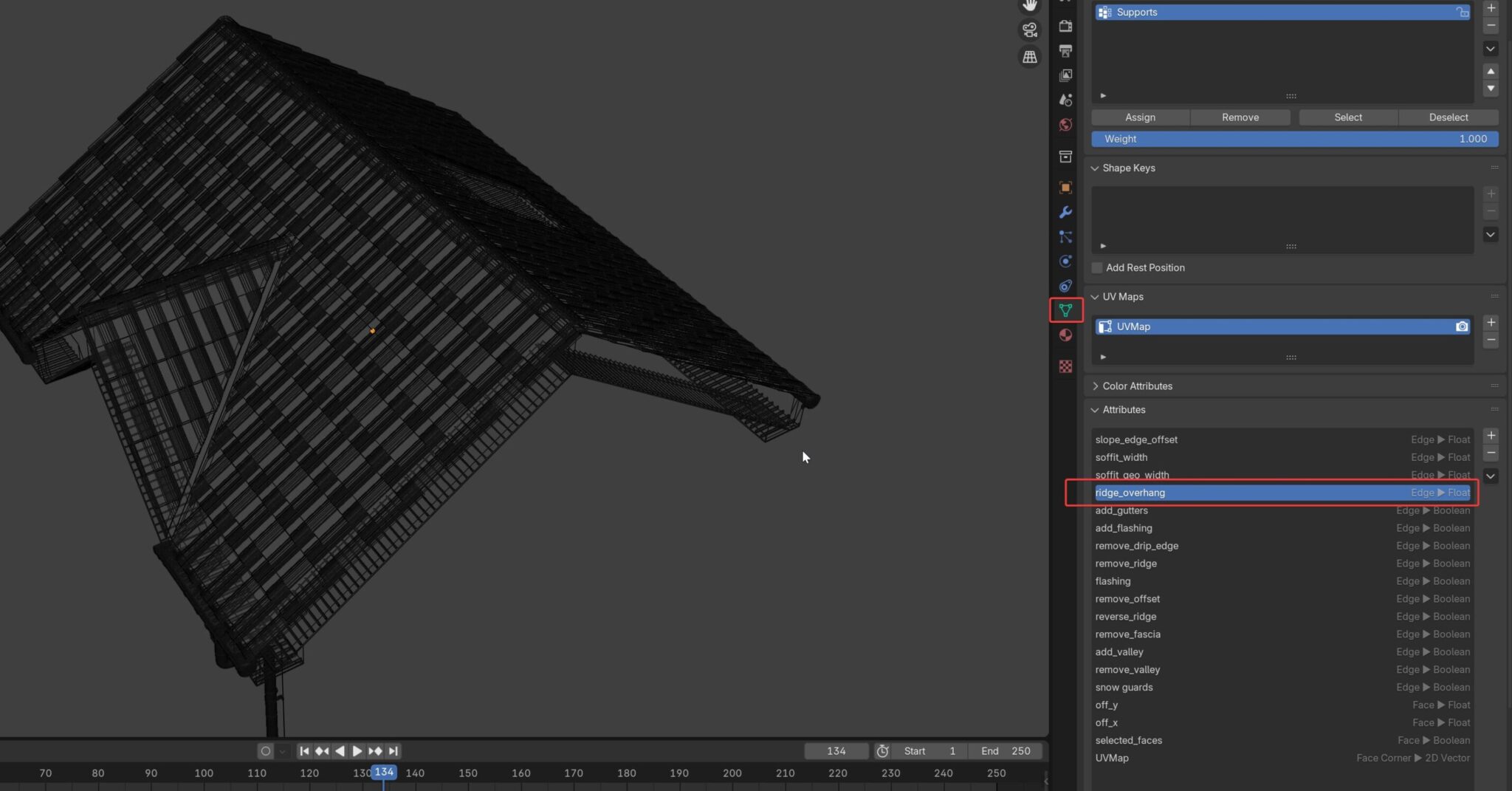Open the Modifiers properties tab (wrench icon)

[x=1065, y=213]
